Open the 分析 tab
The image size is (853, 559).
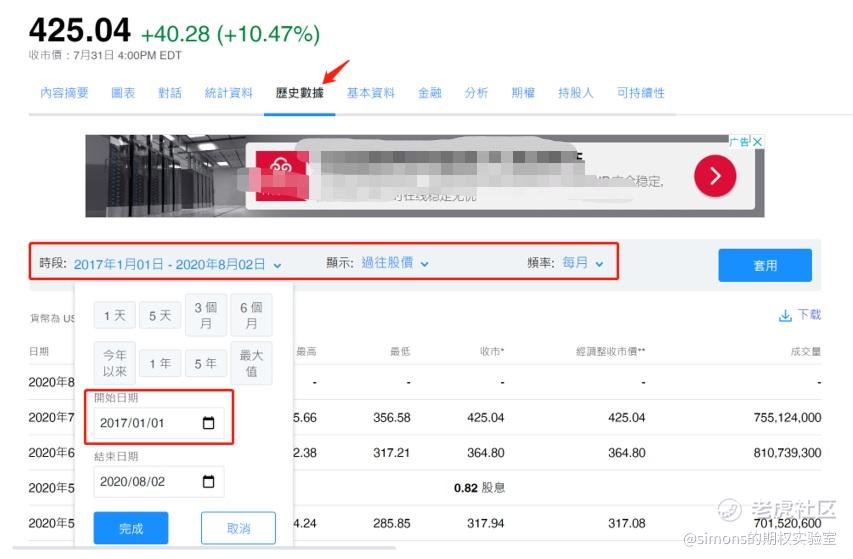coord(476,93)
